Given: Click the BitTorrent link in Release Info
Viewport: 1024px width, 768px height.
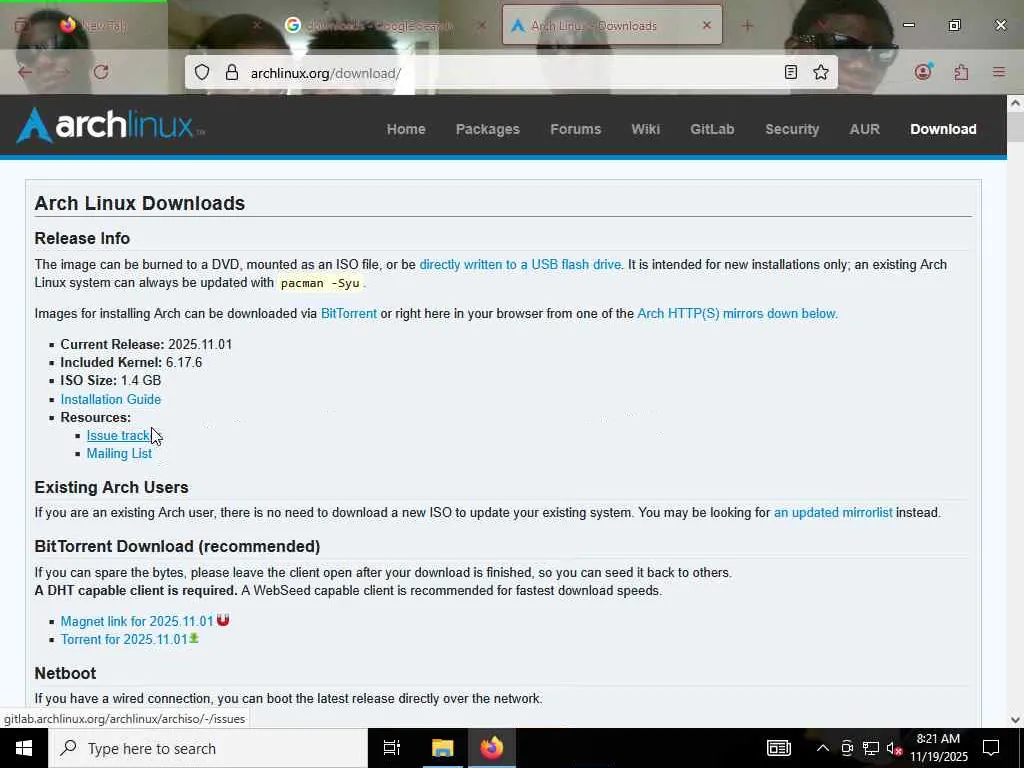Looking at the screenshot, I should [349, 313].
